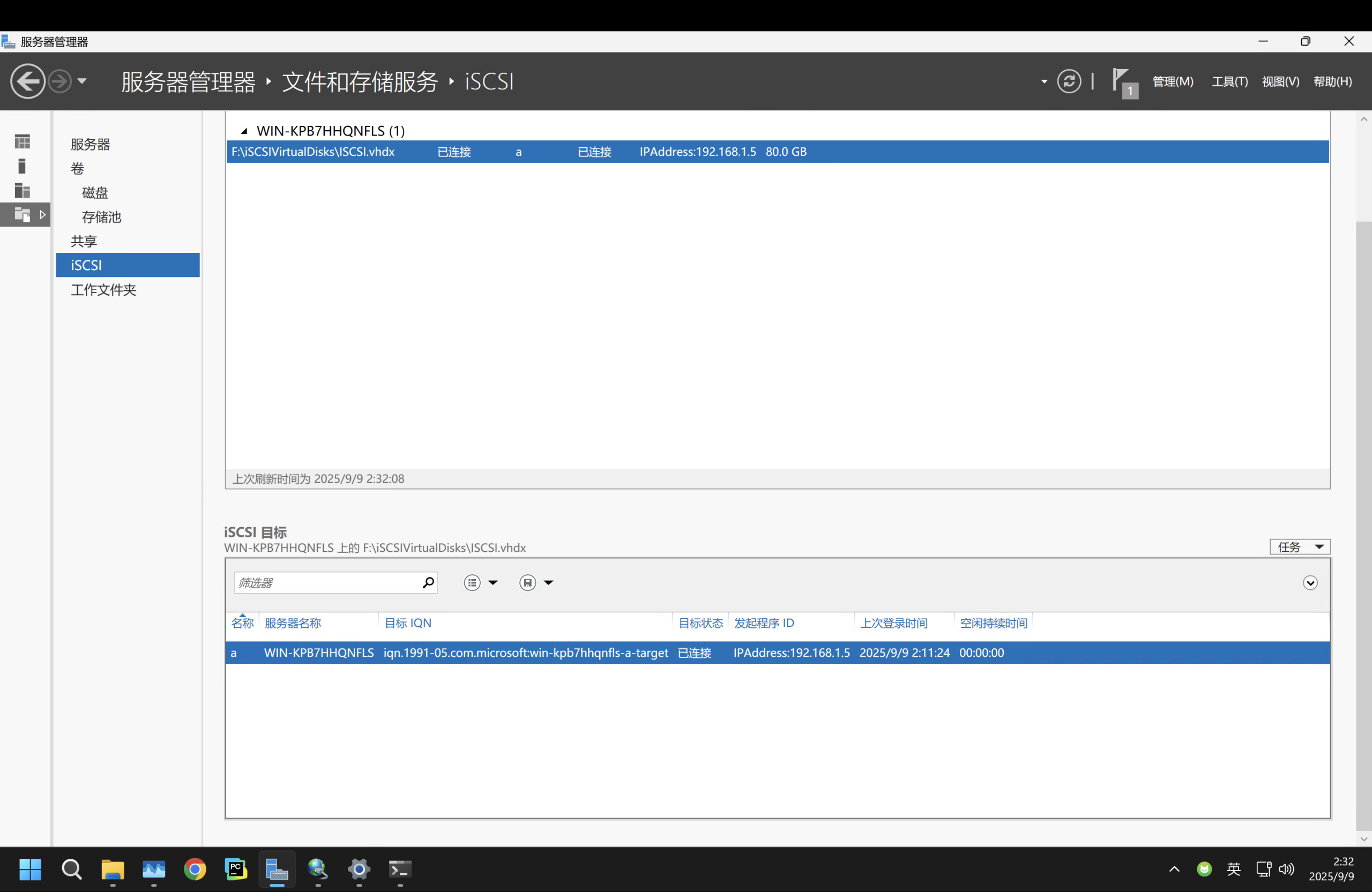
Task: Select the Local Server icon in sidebar
Action: 23,166
